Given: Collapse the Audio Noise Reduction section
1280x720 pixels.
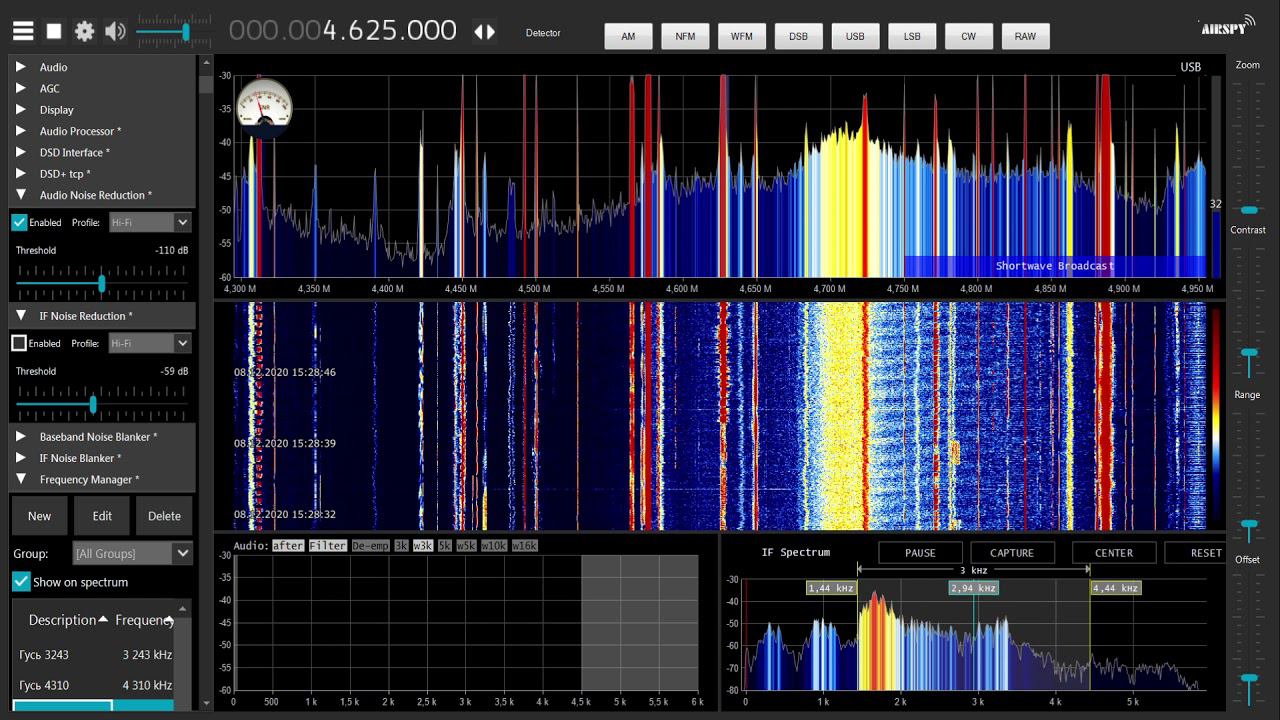Looking at the screenshot, I should (21, 195).
